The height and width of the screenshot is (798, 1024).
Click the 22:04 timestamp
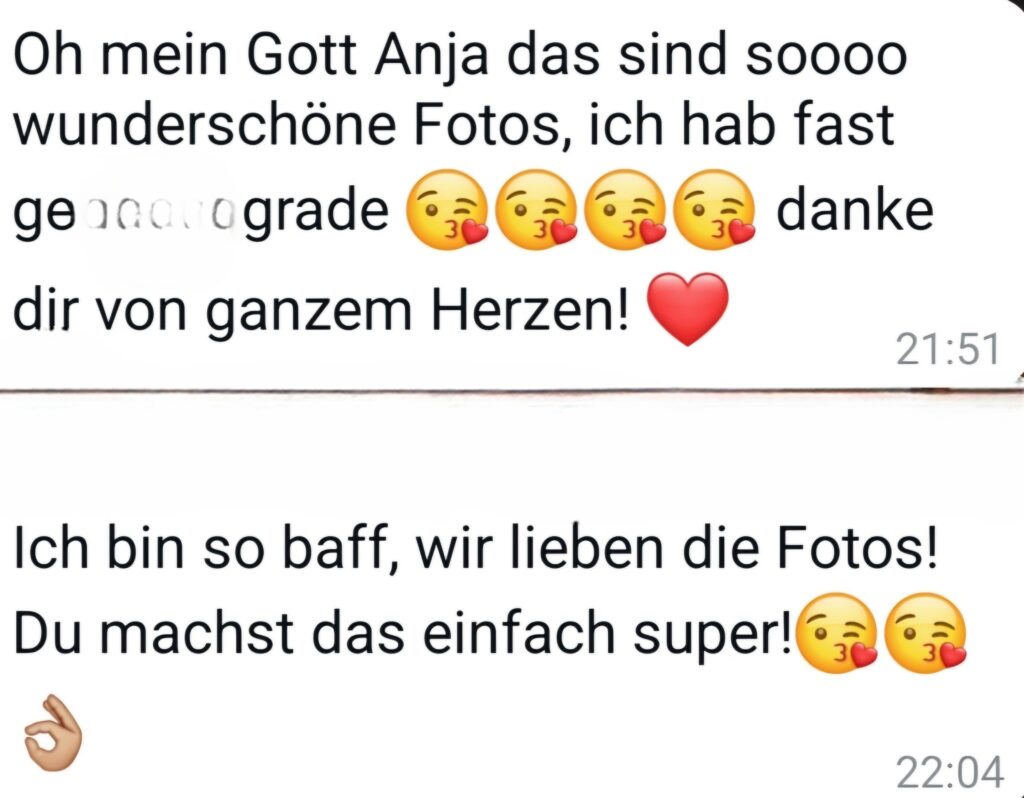tap(949, 773)
